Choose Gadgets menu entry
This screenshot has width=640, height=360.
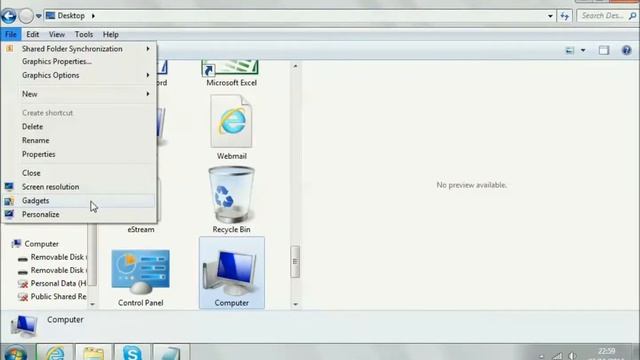[79, 200]
